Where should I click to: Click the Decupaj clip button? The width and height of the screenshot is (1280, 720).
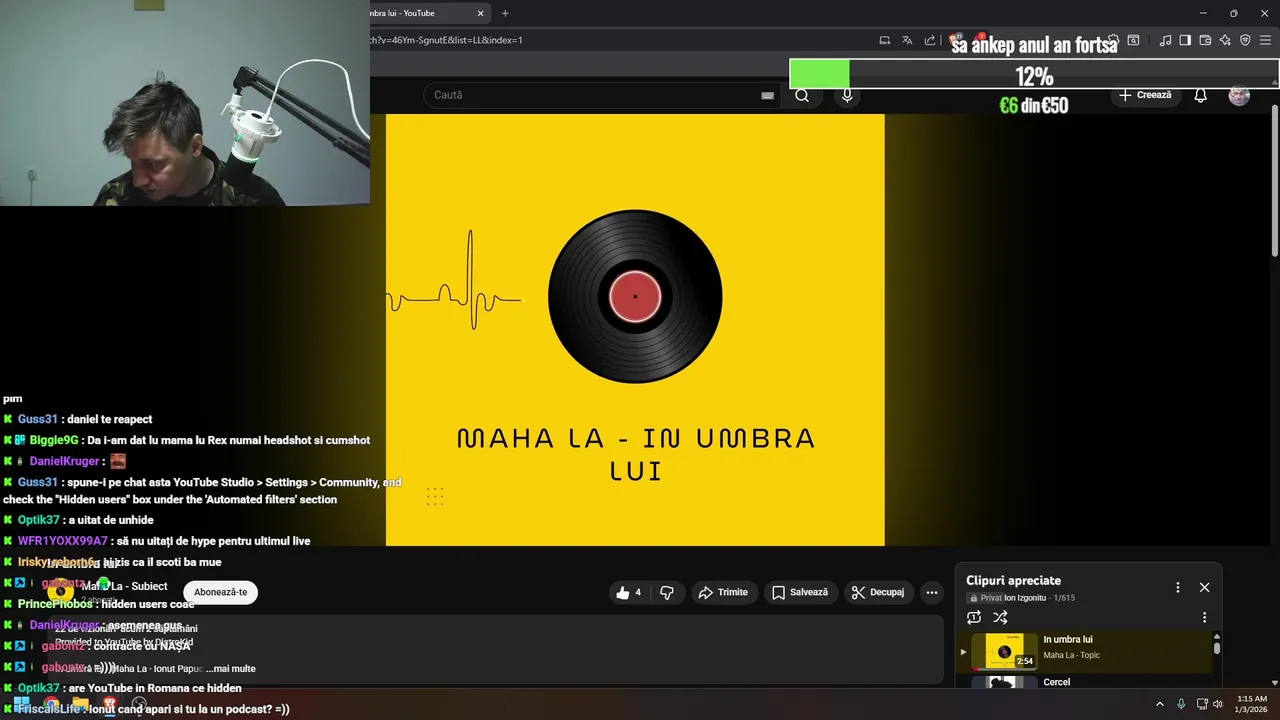pos(878,592)
